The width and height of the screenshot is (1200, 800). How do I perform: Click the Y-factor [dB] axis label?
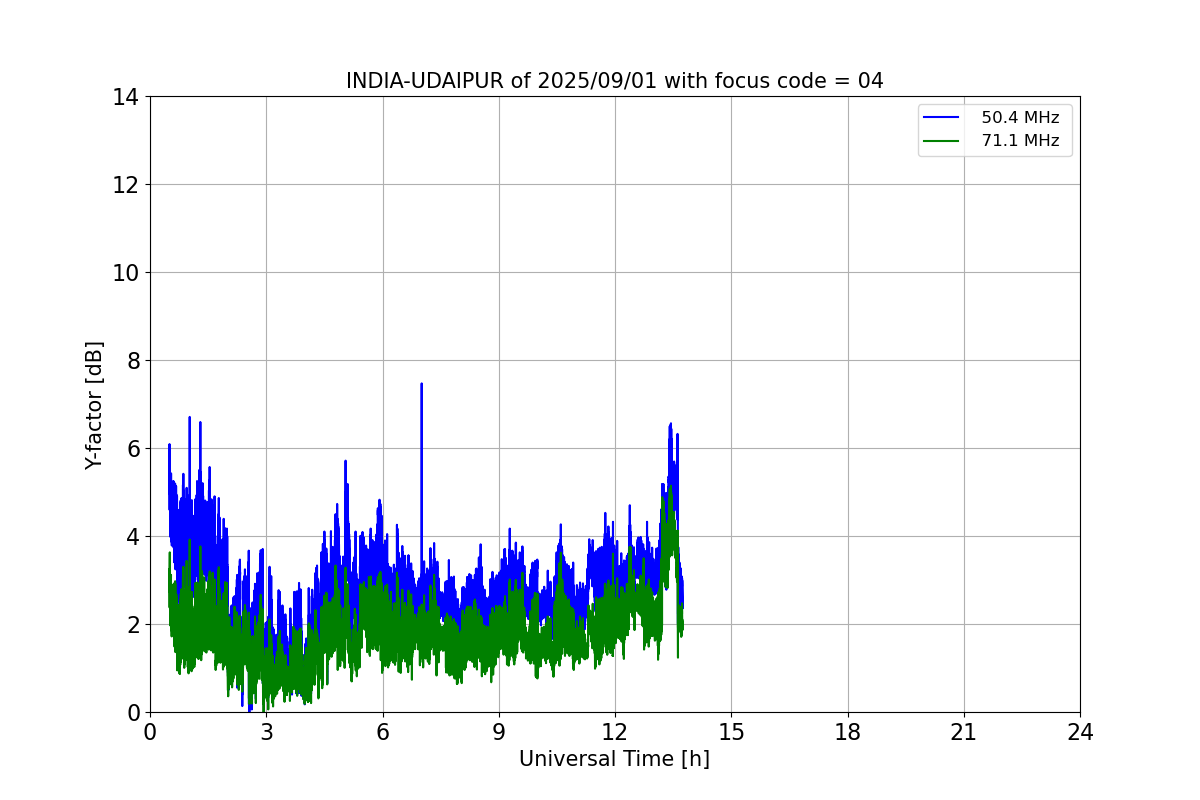[x=95, y=405]
